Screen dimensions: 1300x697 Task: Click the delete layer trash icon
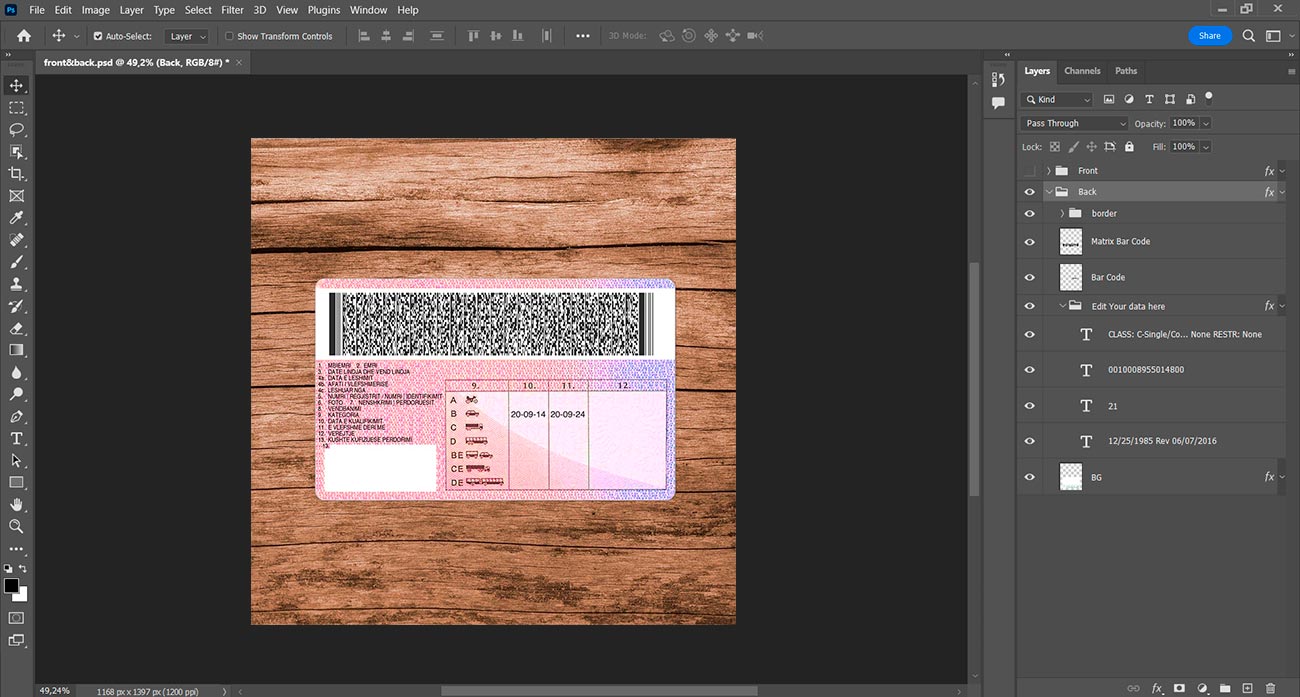(1270, 688)
